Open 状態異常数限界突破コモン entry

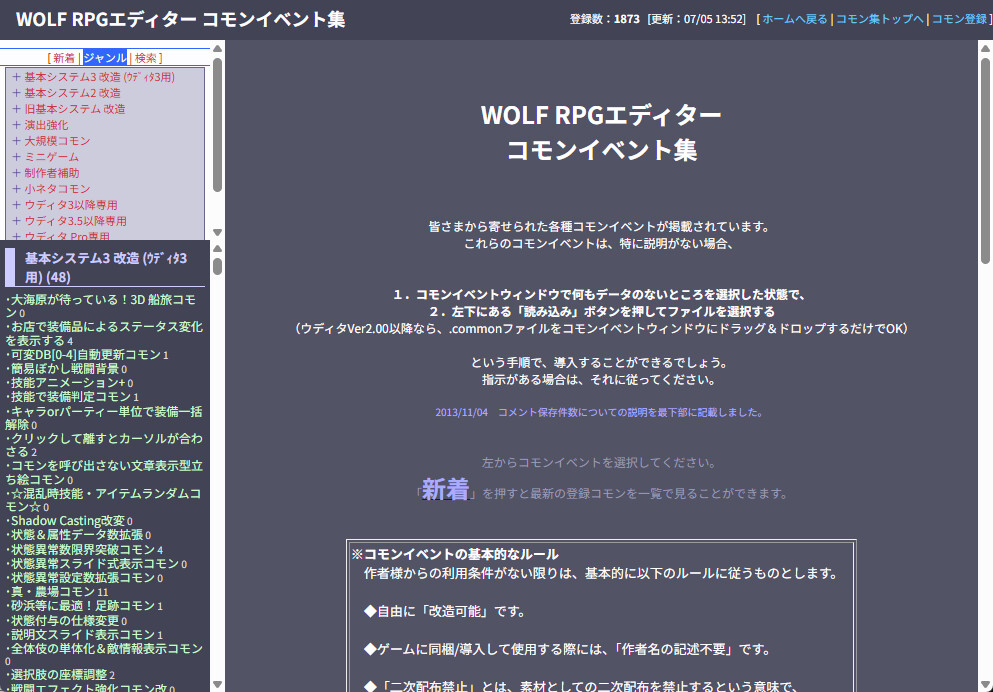[83, 550]
